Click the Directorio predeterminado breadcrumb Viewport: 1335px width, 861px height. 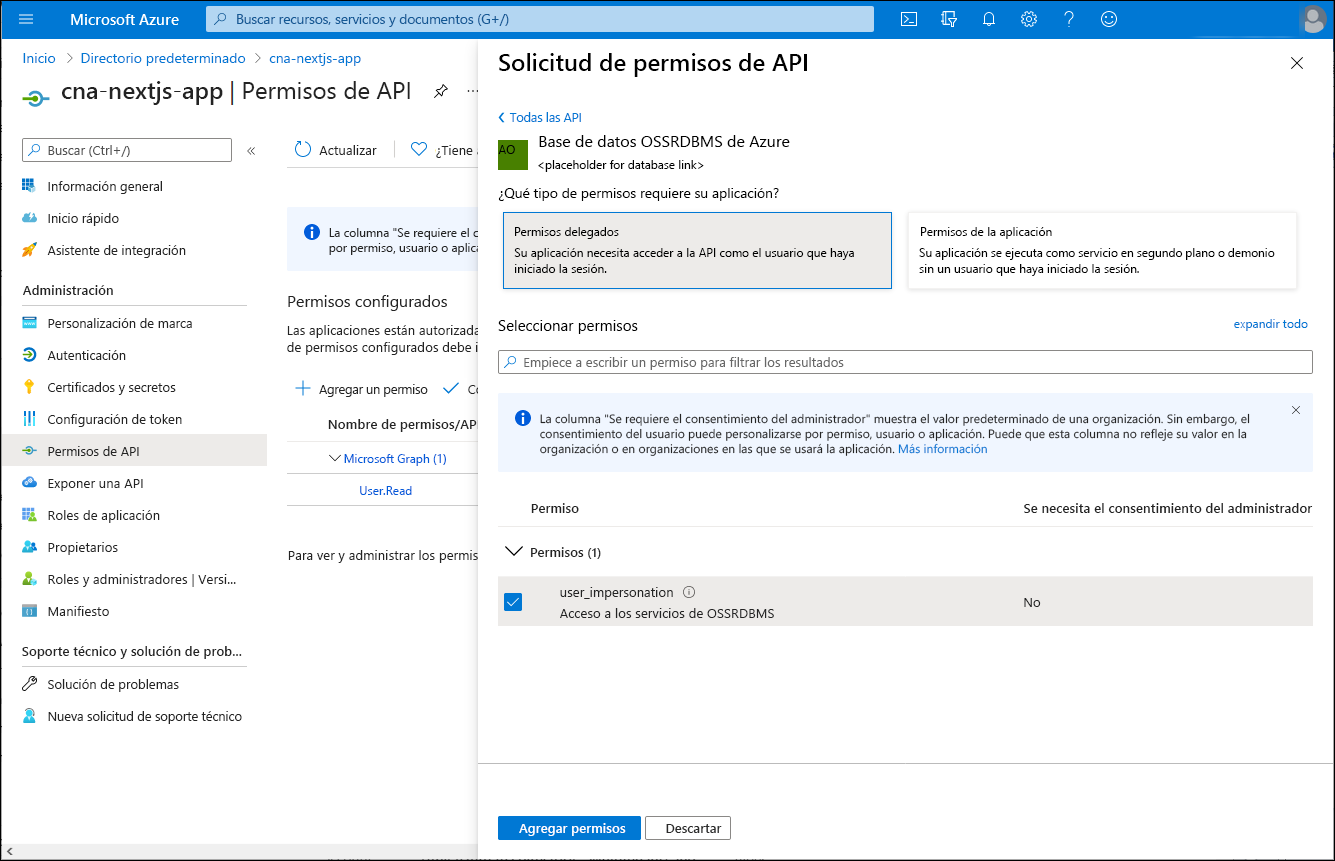pos(163,58)
